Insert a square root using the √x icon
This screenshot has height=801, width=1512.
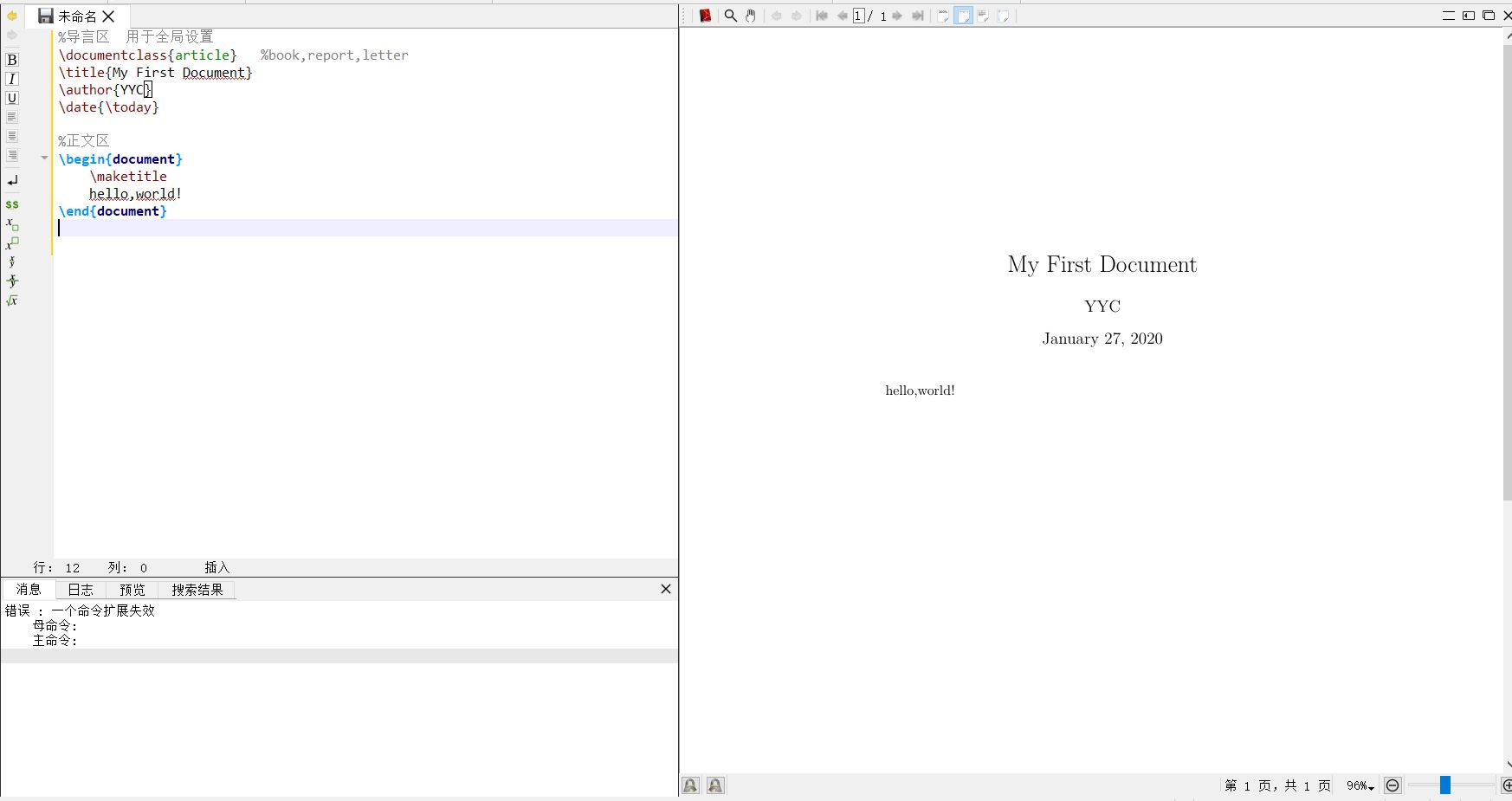pos(12,300)
